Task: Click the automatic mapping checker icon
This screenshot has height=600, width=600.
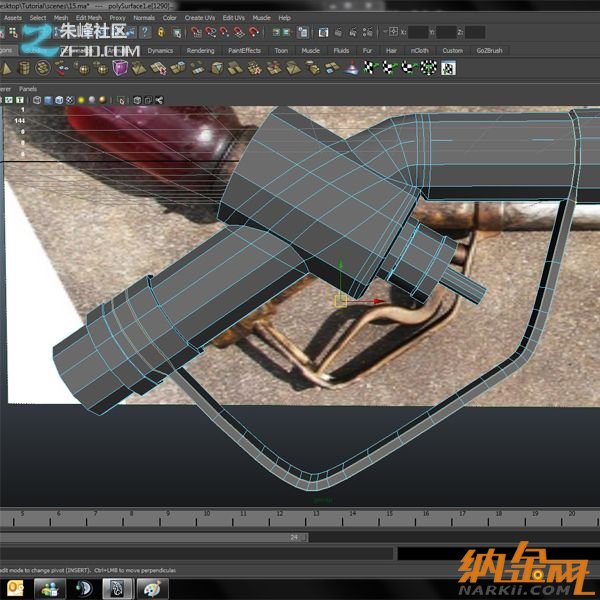Action: point(429,68)
